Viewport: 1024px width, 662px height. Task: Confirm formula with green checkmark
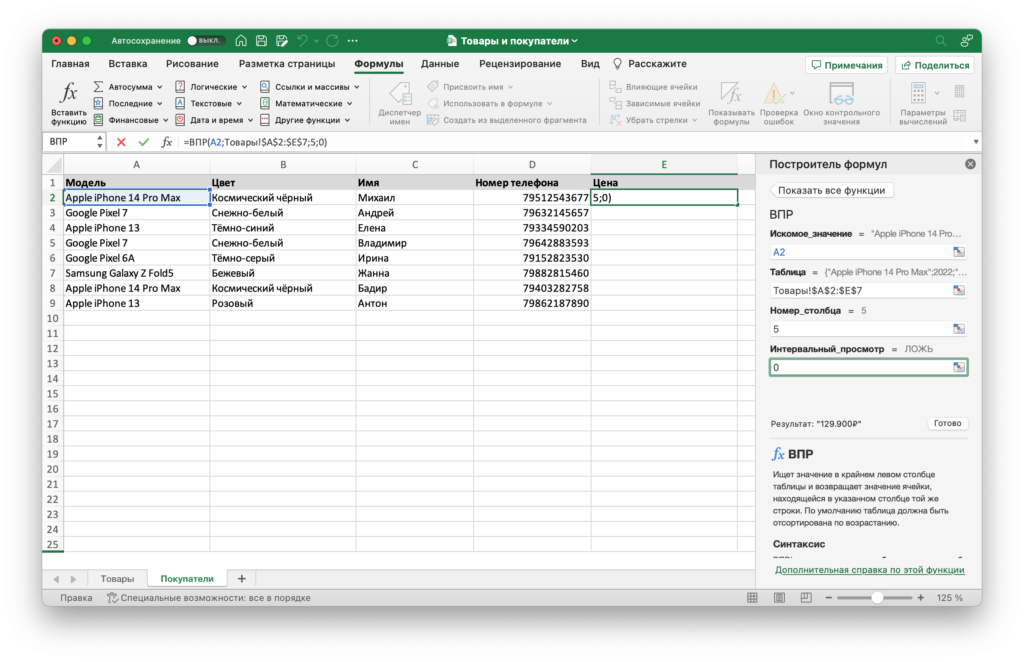point(144,142)
